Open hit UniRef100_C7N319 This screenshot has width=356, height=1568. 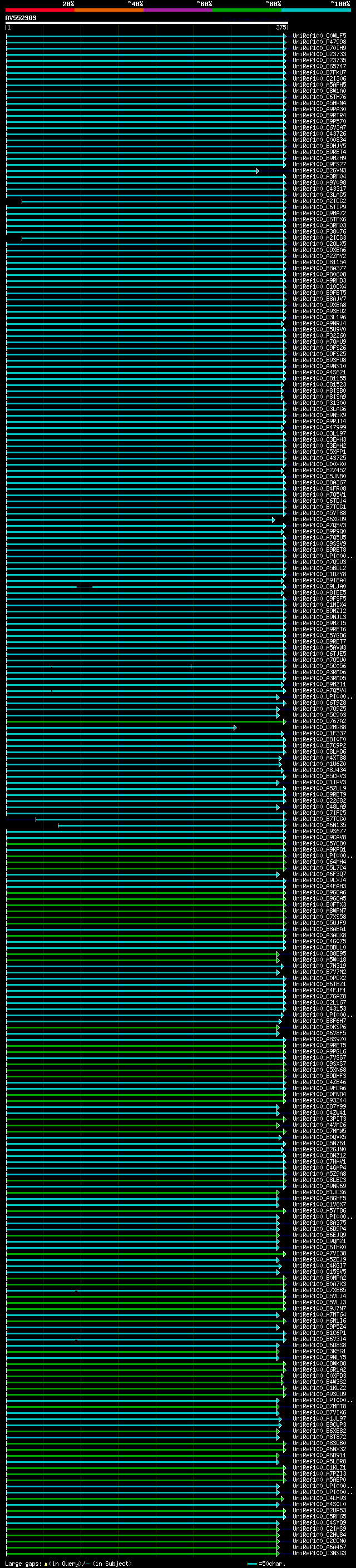click(x=319, y=967)
